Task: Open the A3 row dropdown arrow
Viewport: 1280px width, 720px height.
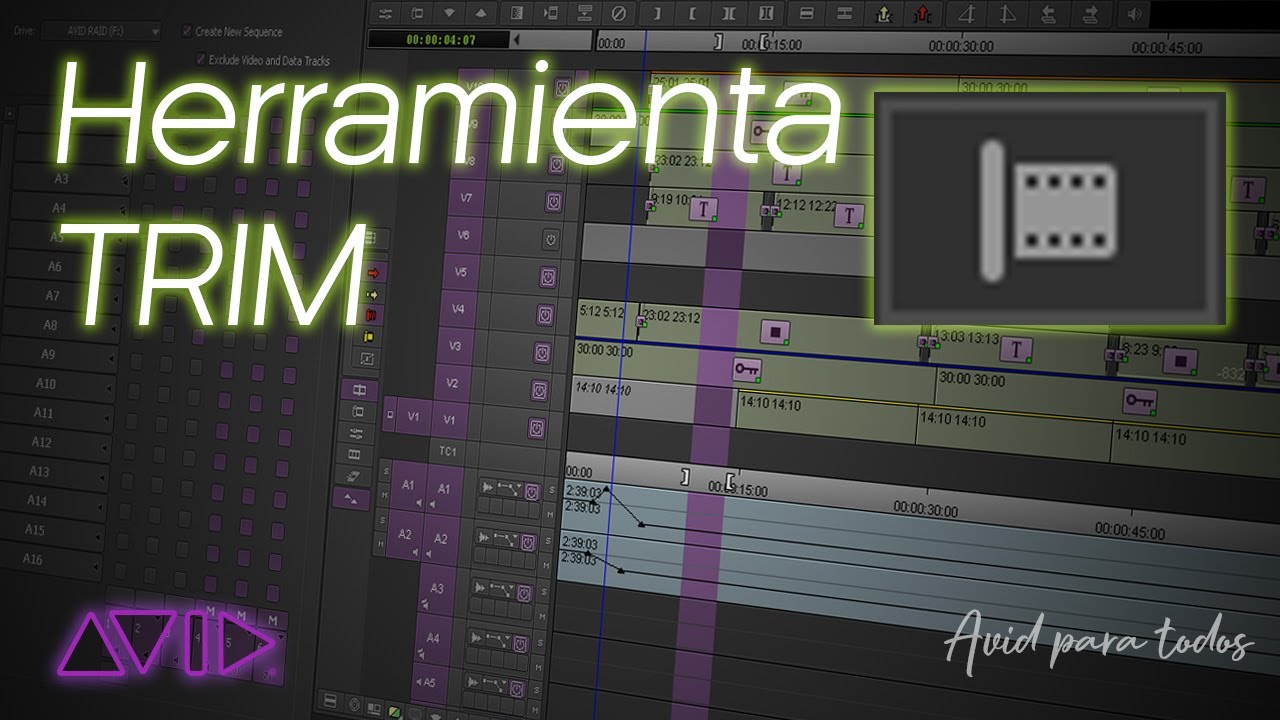Action: [x=124, y=181]
